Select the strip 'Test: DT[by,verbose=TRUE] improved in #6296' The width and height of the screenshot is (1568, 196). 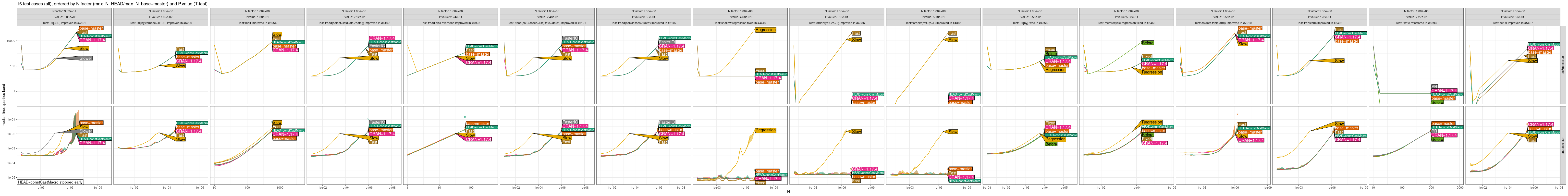pyautogui.click(x=161, y=23)
